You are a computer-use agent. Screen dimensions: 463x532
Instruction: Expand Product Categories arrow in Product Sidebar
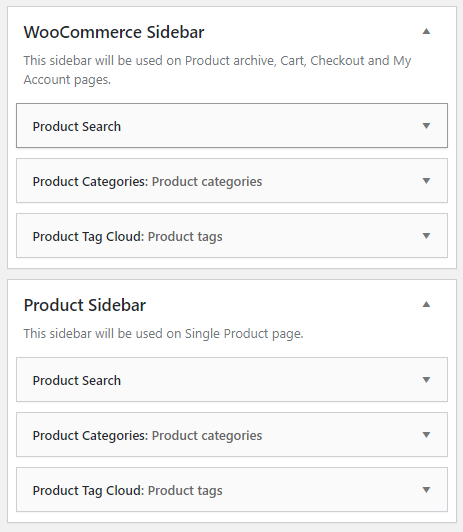(426, 435)
